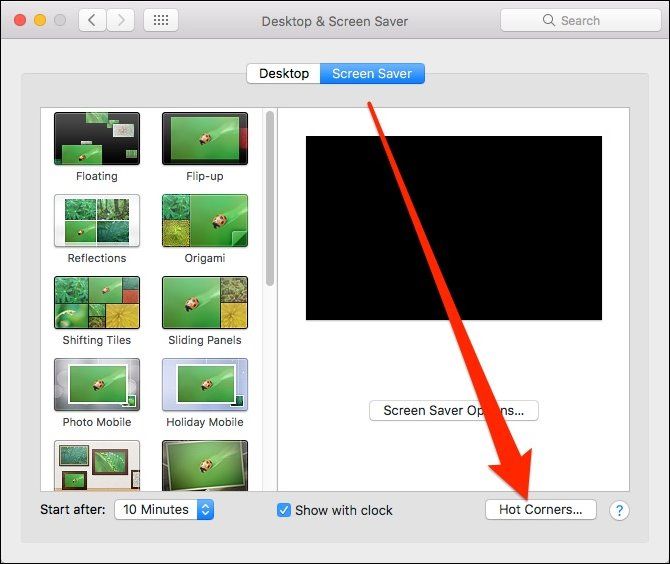Viewport: 670px width, 564px height.
Task: Close the window with red button
Action: 20,20
